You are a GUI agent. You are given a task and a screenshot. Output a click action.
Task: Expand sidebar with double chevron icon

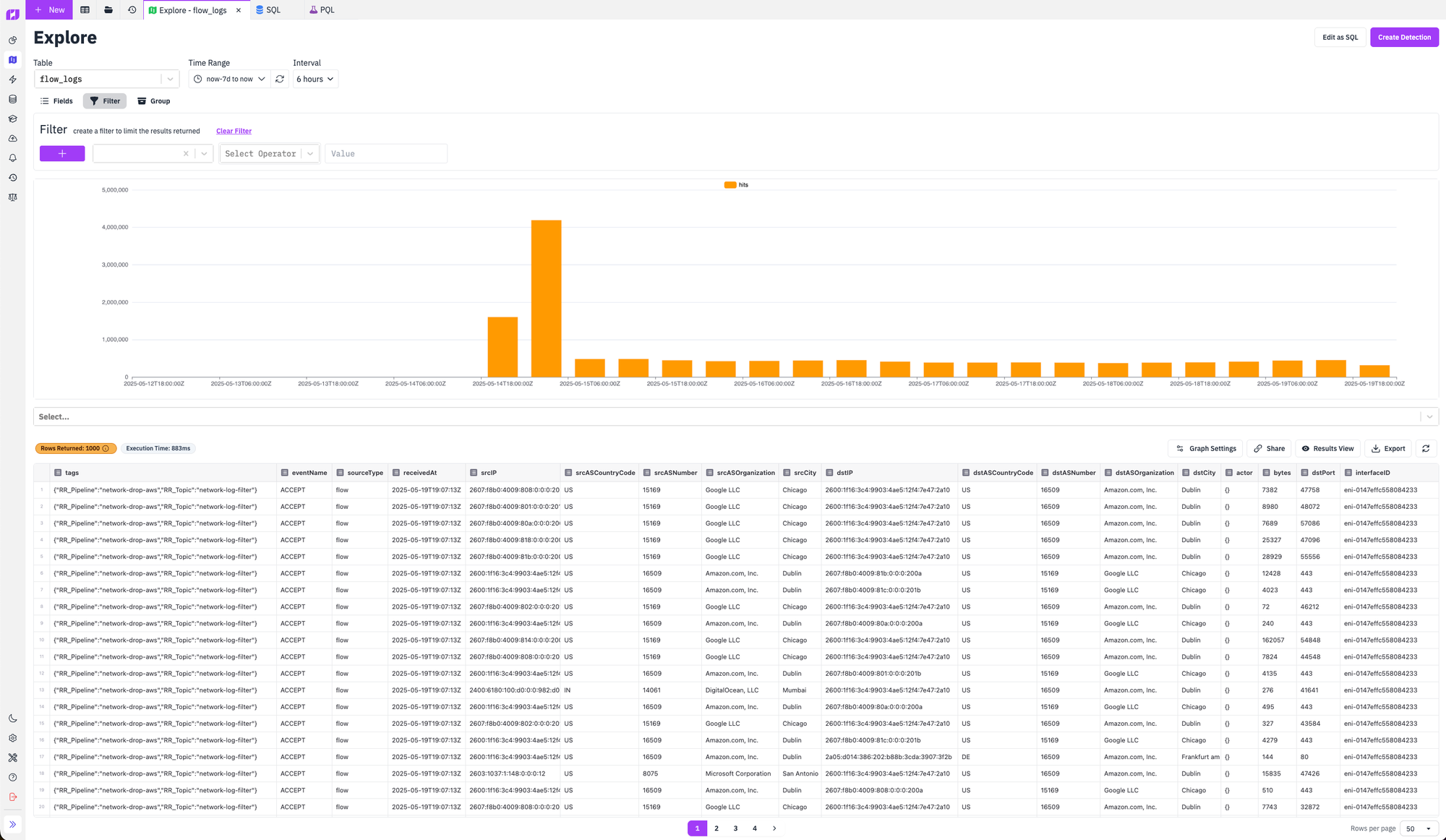(12, 824)
